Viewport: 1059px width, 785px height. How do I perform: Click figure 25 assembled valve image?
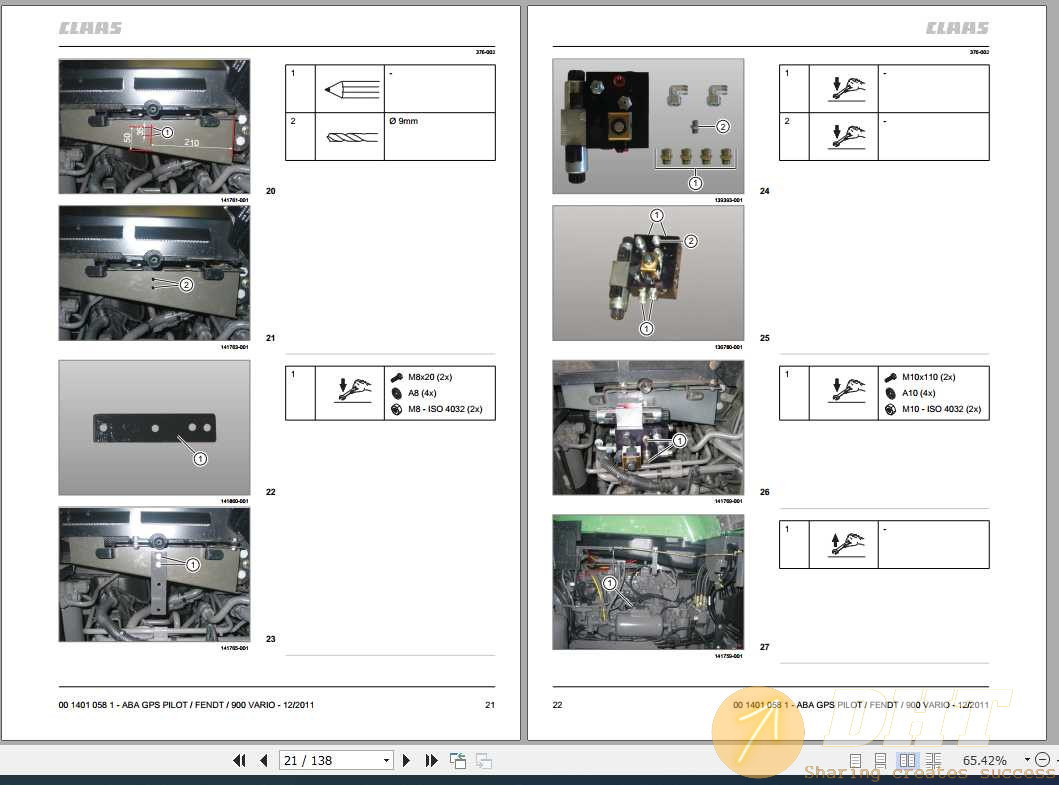pyautogui.click(x=648, y=274)
